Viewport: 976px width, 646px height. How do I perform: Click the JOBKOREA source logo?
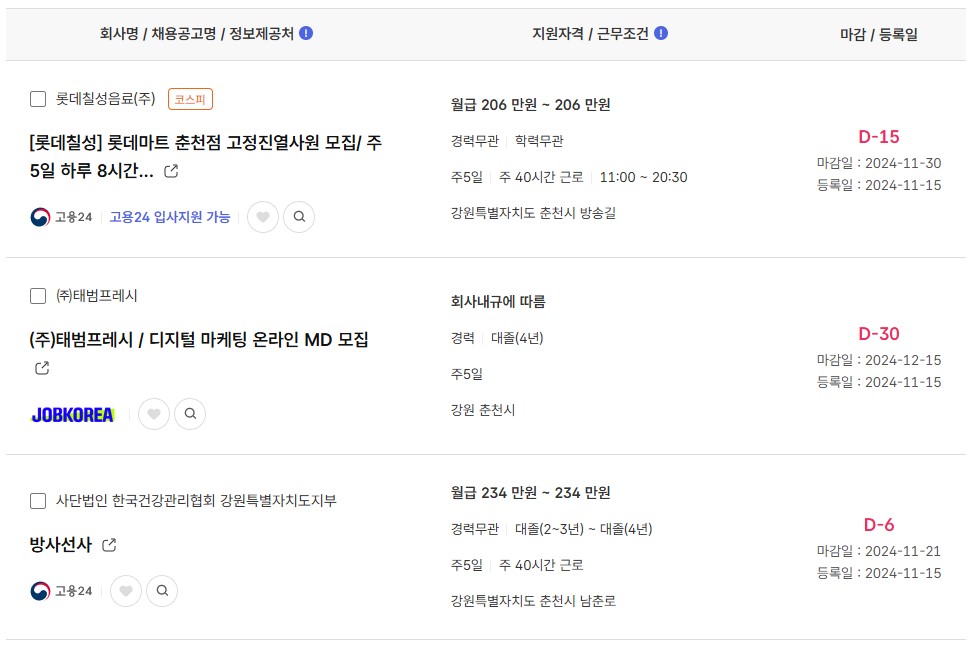point(73,414)
